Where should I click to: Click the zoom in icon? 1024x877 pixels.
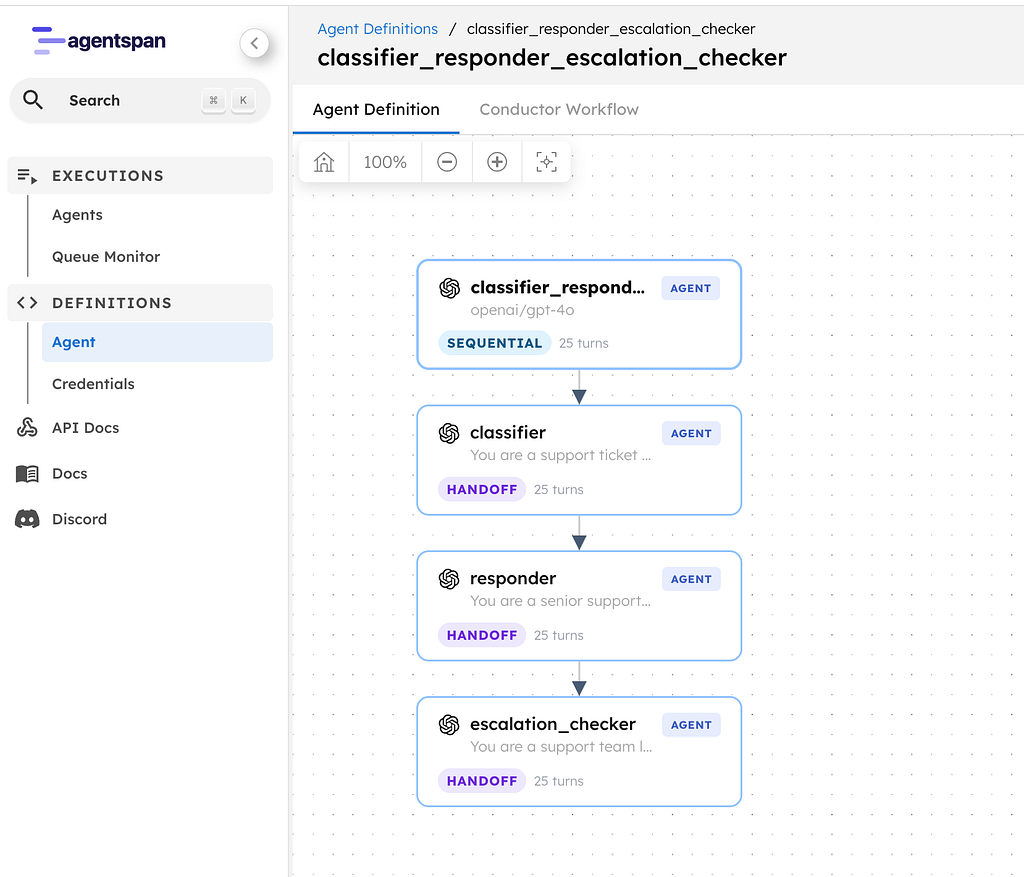[x=496, y=161]
